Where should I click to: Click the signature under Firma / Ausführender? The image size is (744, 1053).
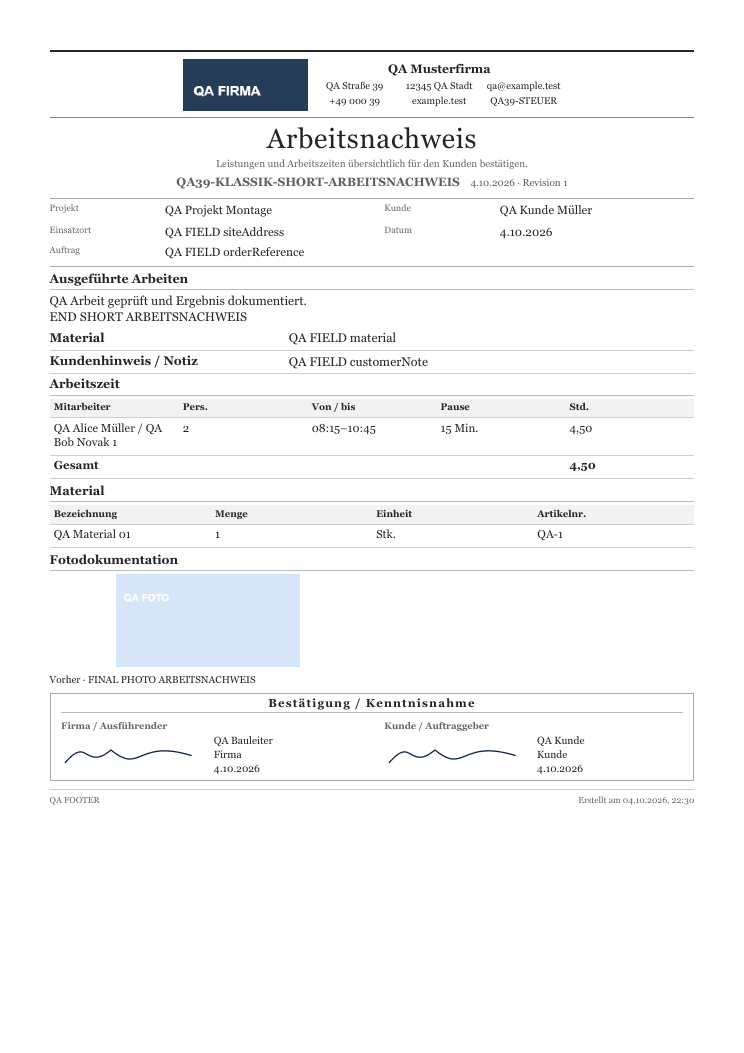click(x=128, y=756)
